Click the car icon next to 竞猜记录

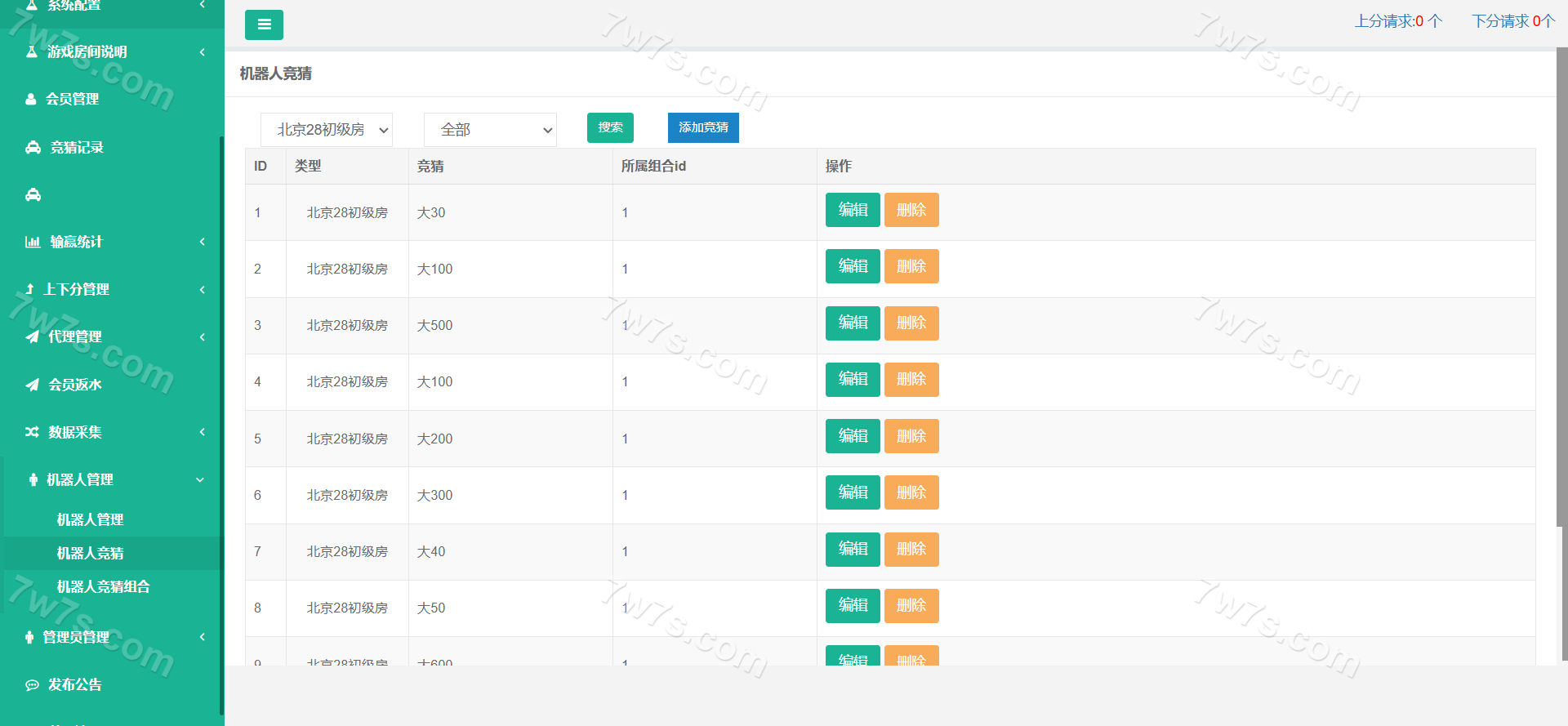click(33, 147)
